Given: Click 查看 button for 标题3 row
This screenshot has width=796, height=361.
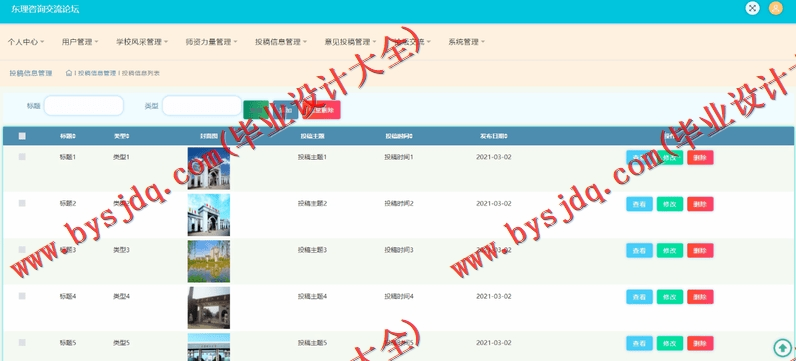Looking at the screenshot, I should coord(639,250).
